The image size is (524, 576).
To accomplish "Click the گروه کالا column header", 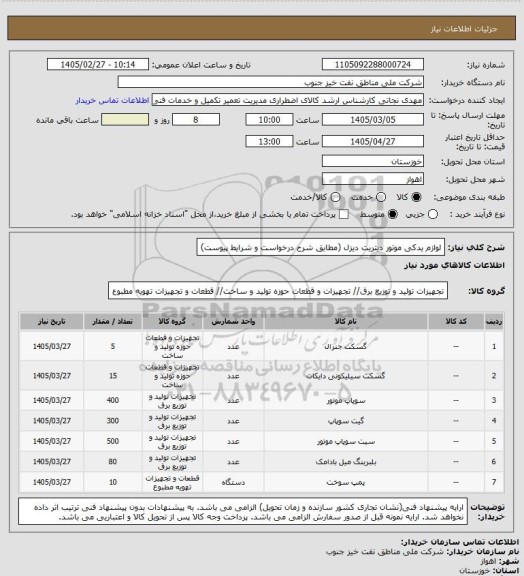I will click(x=172, y=321).
